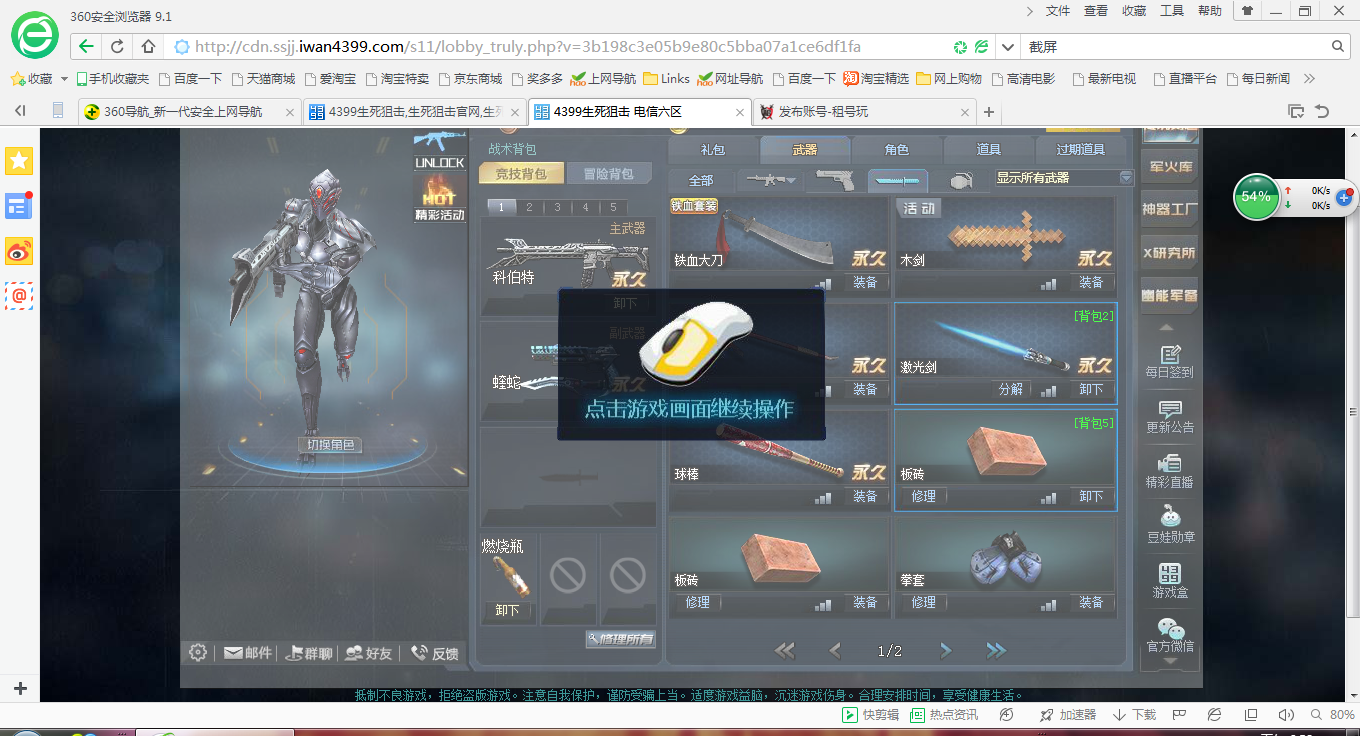This screenshot has height=736, width=1360.
Task: Open the Weibo sidebar icon
Action: click(19, 252)
